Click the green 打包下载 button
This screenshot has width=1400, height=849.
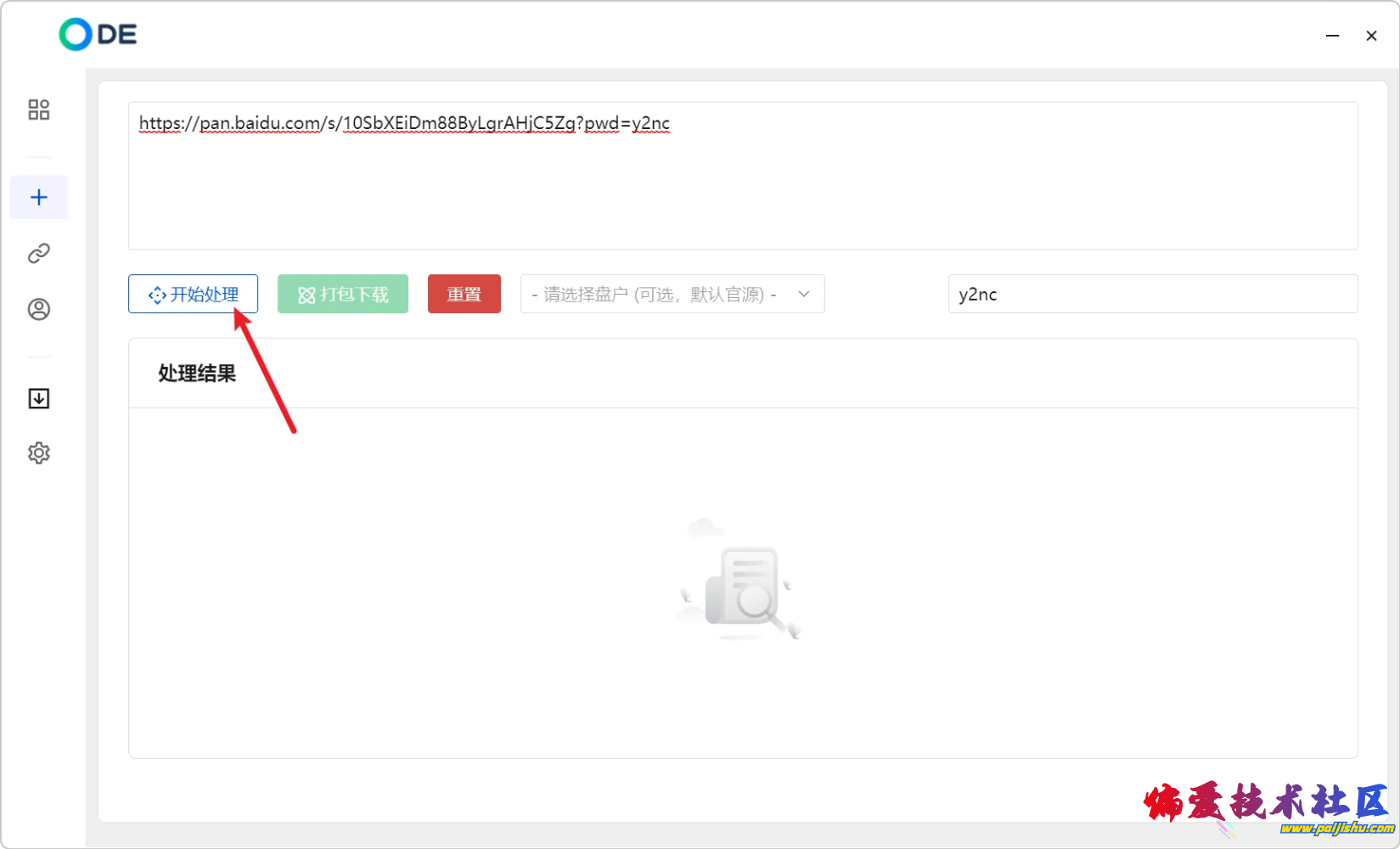coord(343,295)
